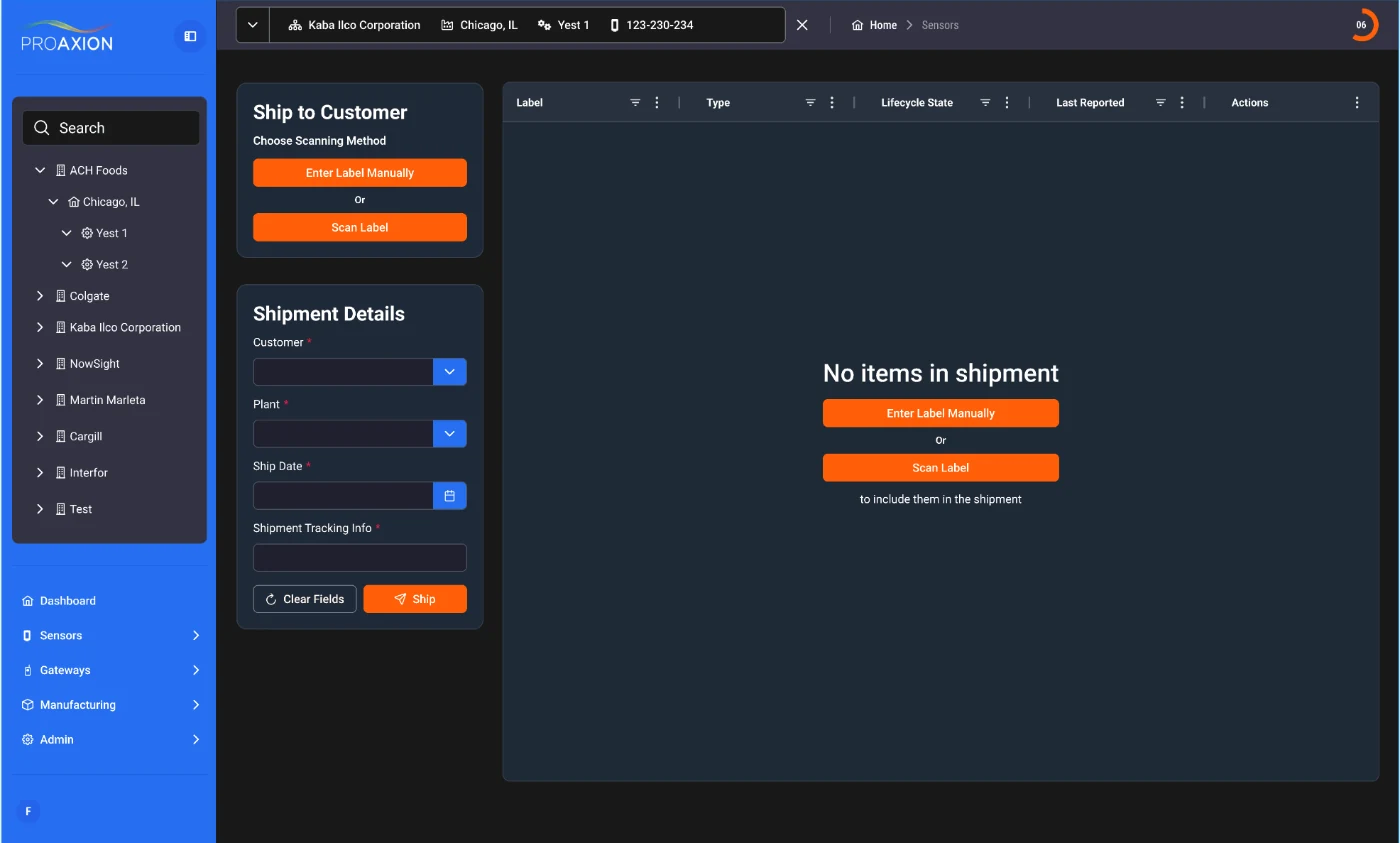Expand the Interfor tree node
This screenshot has height=843, width=1400.
point(40,473)
